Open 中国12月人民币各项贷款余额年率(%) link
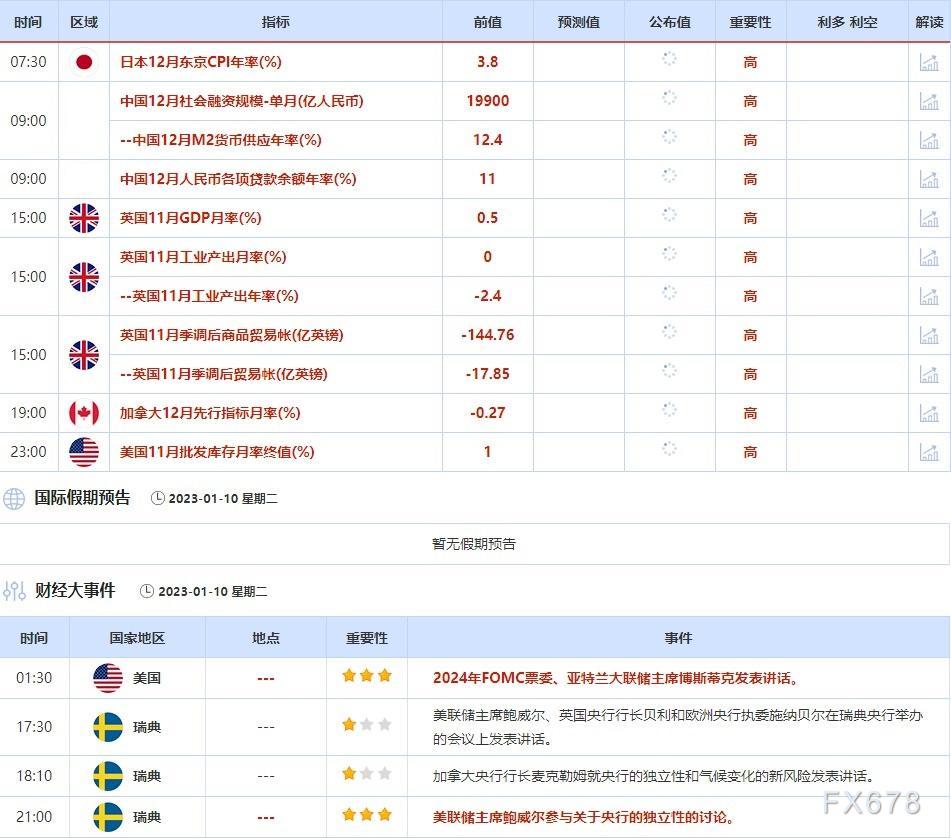This screenshot has height=838, width=951. tap(238, 179)
